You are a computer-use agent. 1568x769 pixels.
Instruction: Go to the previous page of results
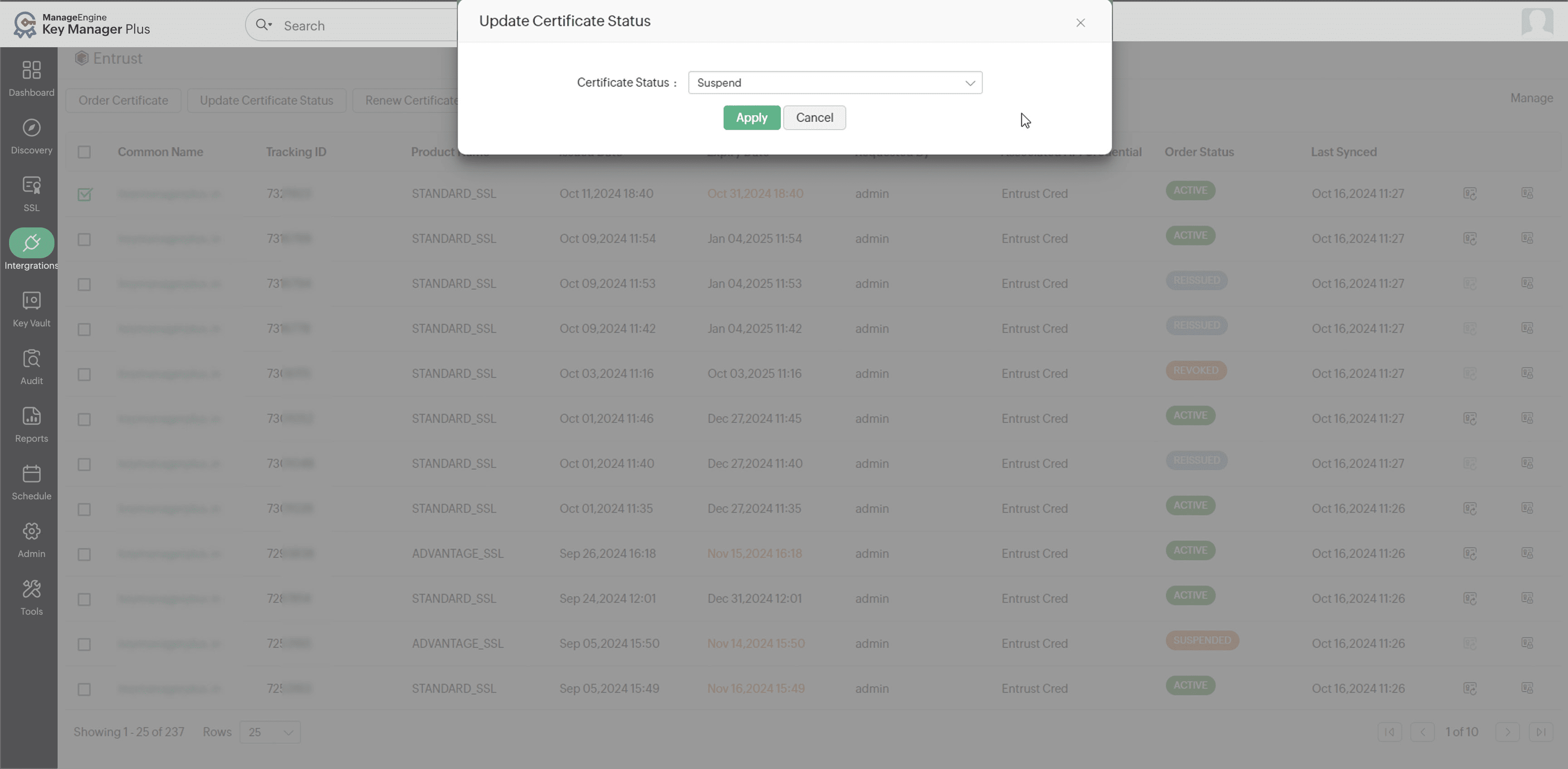click(1422, 732)
